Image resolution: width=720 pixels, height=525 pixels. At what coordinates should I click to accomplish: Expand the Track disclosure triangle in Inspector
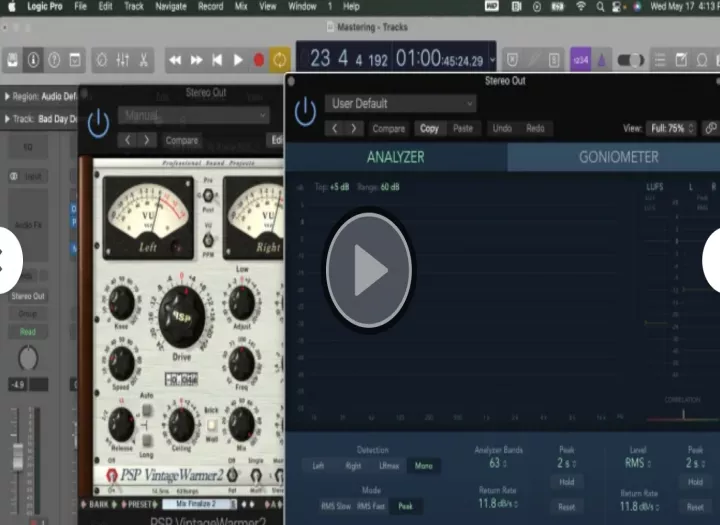pos(7,119)
